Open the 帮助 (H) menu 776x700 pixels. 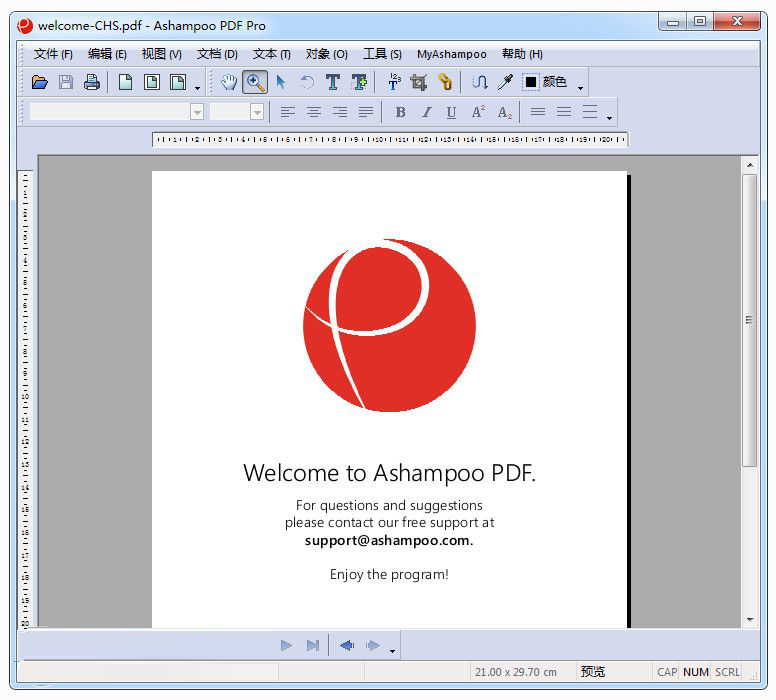pyautogui.click(x=522, y=54)
